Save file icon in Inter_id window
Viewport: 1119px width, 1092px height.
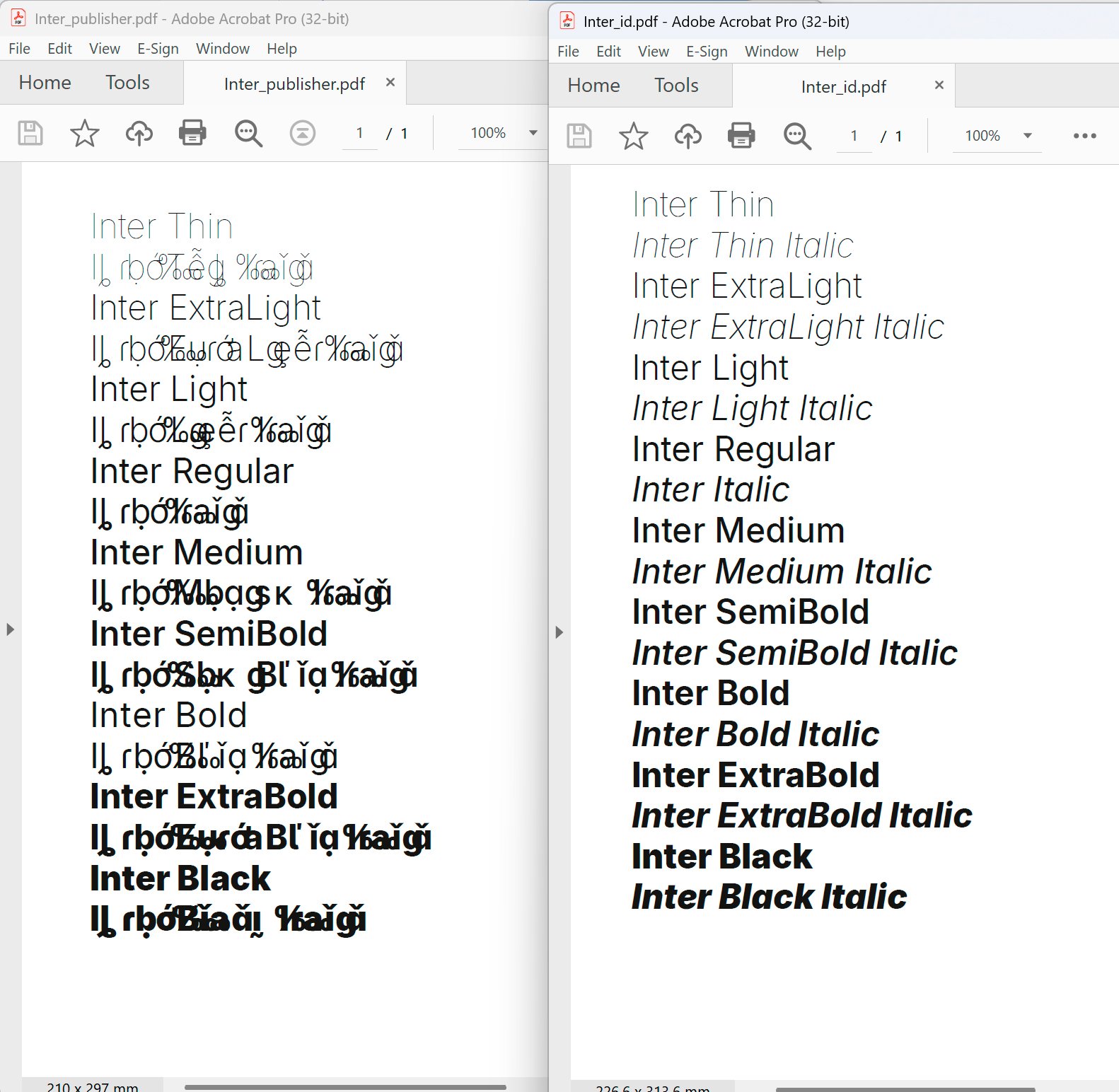[x=579, y=136]
